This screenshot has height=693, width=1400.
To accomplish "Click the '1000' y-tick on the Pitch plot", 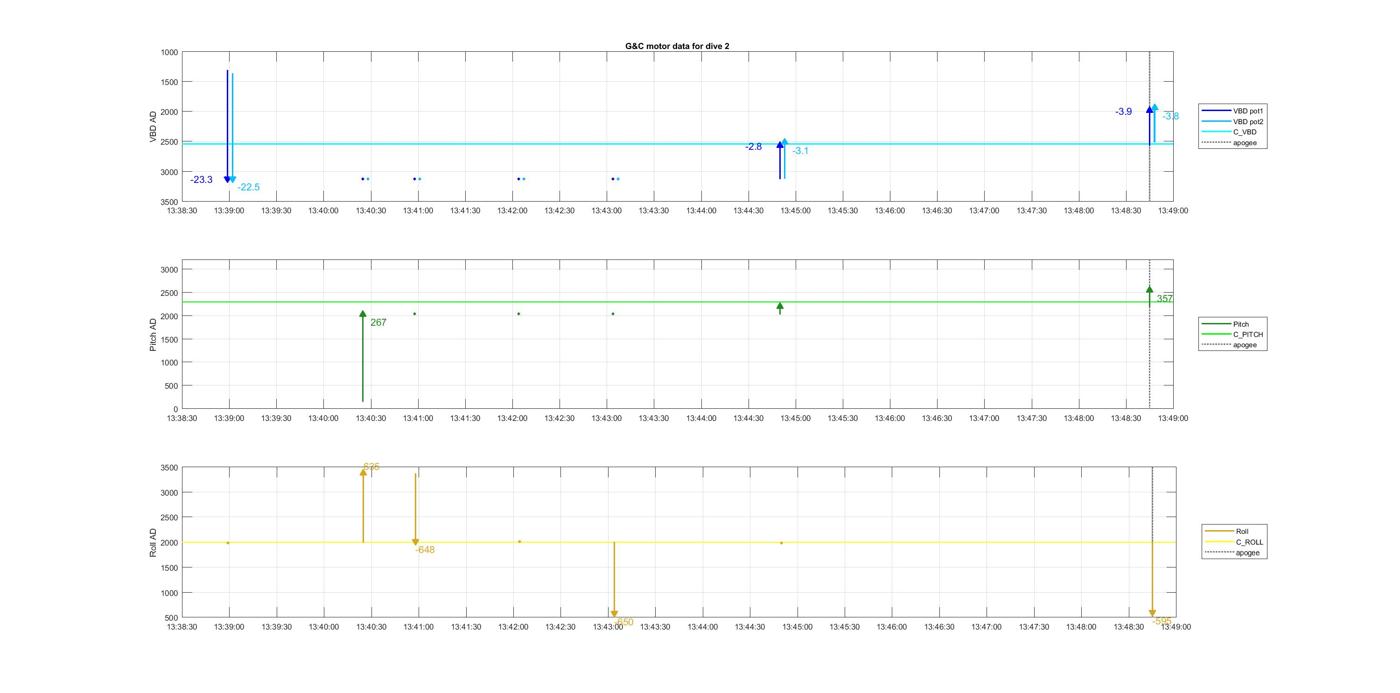I will click(x=167, y=363).
